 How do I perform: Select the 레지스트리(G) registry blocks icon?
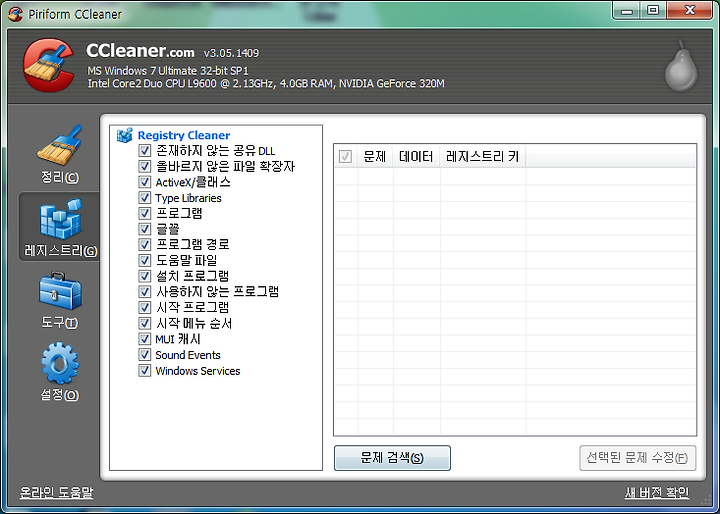(60, 219)
